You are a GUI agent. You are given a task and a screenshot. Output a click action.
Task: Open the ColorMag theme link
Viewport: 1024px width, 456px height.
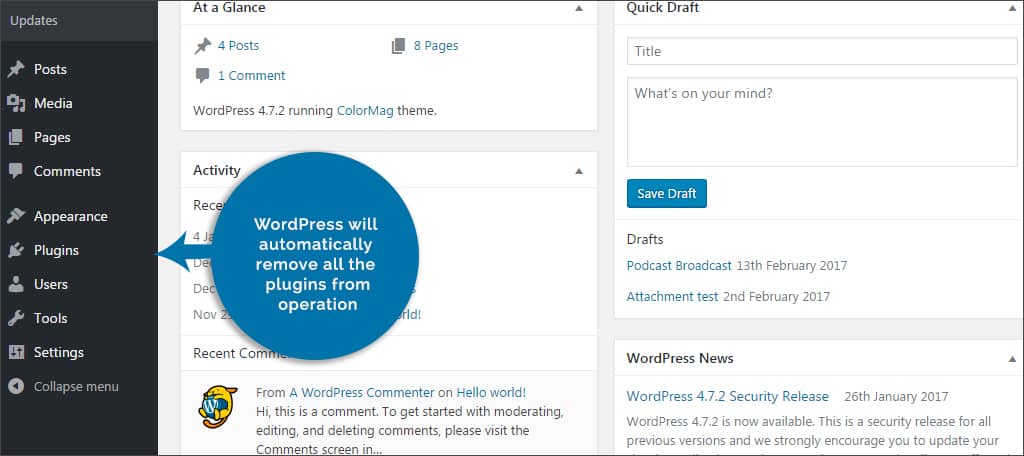tap(365, 110)
